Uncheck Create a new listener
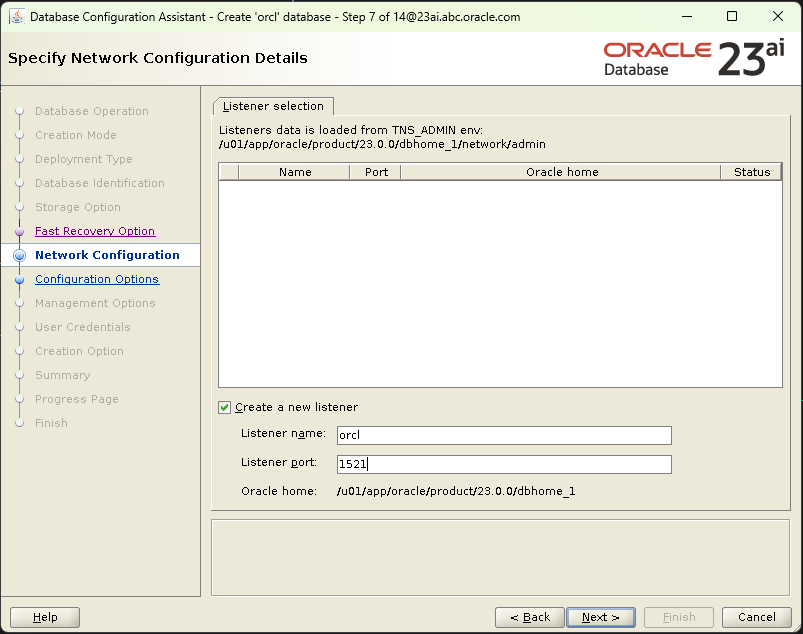The width and height of the screenshot is (803, 634). point(224,407)
